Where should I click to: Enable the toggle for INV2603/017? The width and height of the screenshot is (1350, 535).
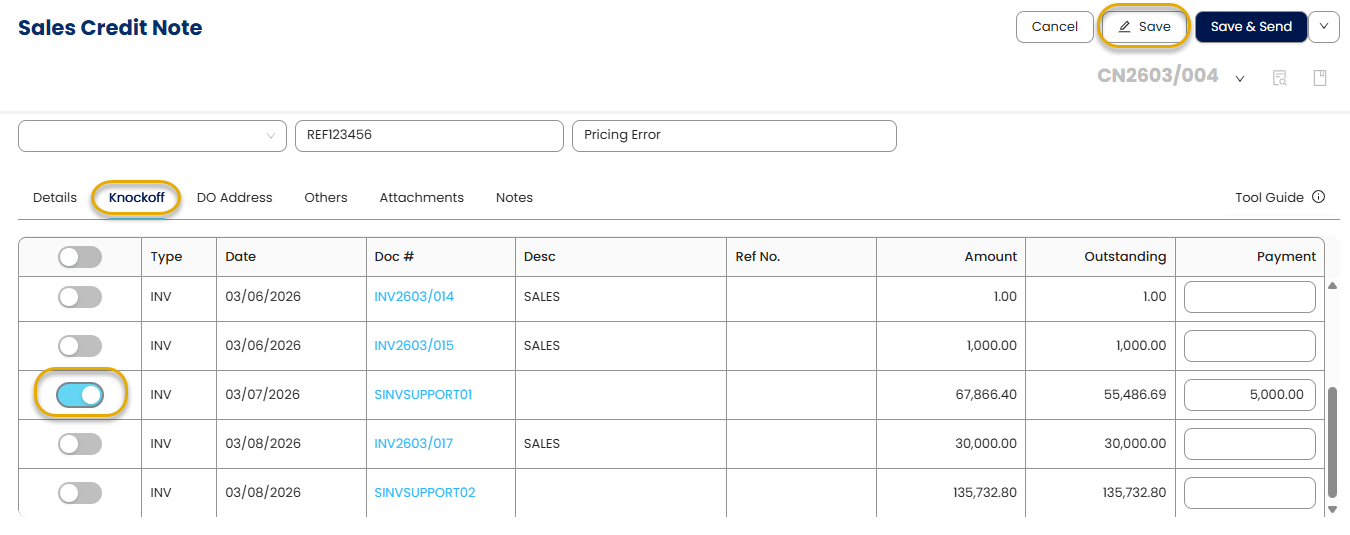click(80, 444)
